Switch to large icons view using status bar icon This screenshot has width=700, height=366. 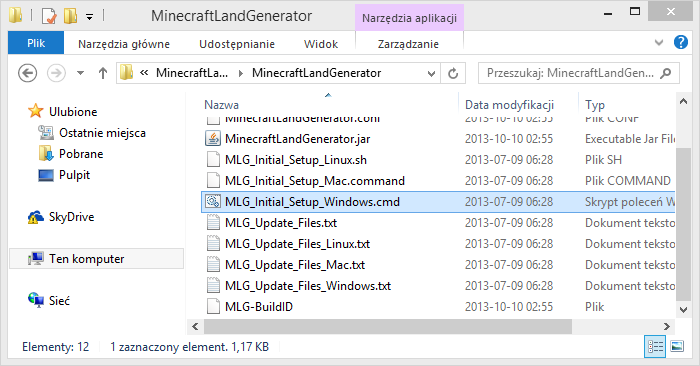[677, 346]
